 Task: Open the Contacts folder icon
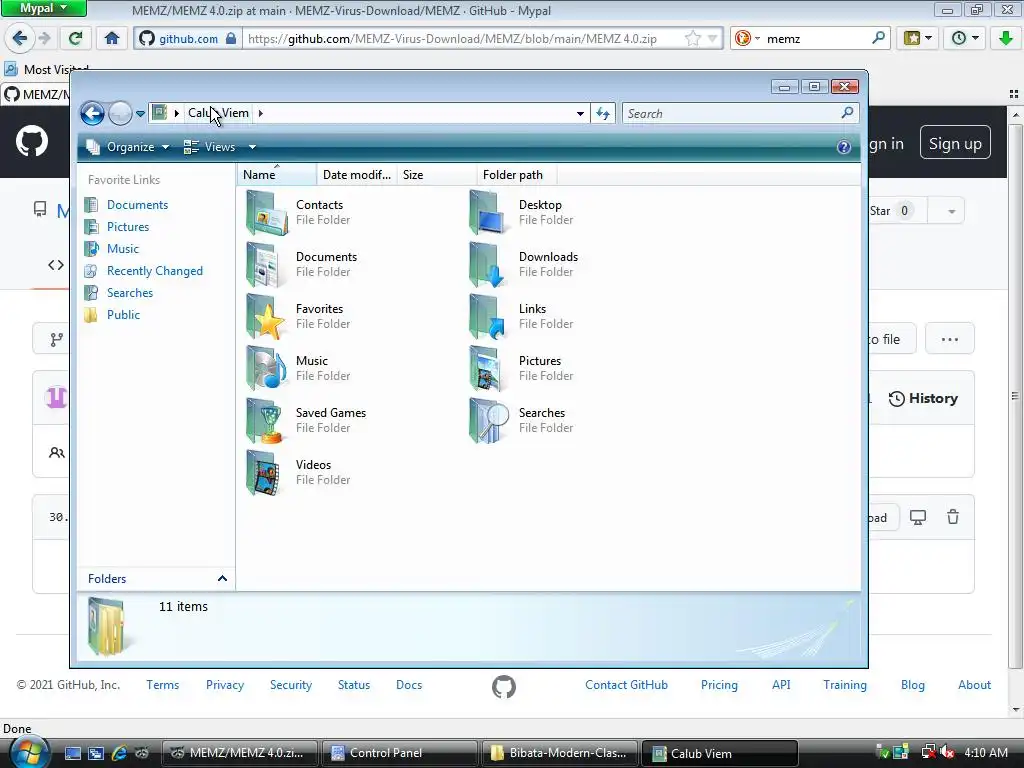[x=266, y=212]
